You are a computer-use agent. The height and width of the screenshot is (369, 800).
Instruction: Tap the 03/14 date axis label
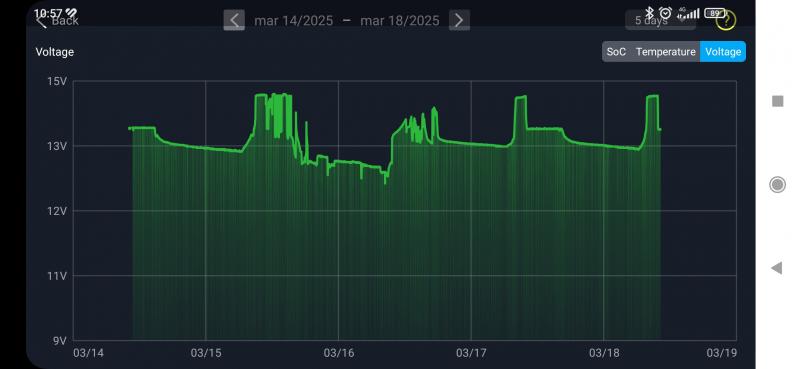point(88,353)
